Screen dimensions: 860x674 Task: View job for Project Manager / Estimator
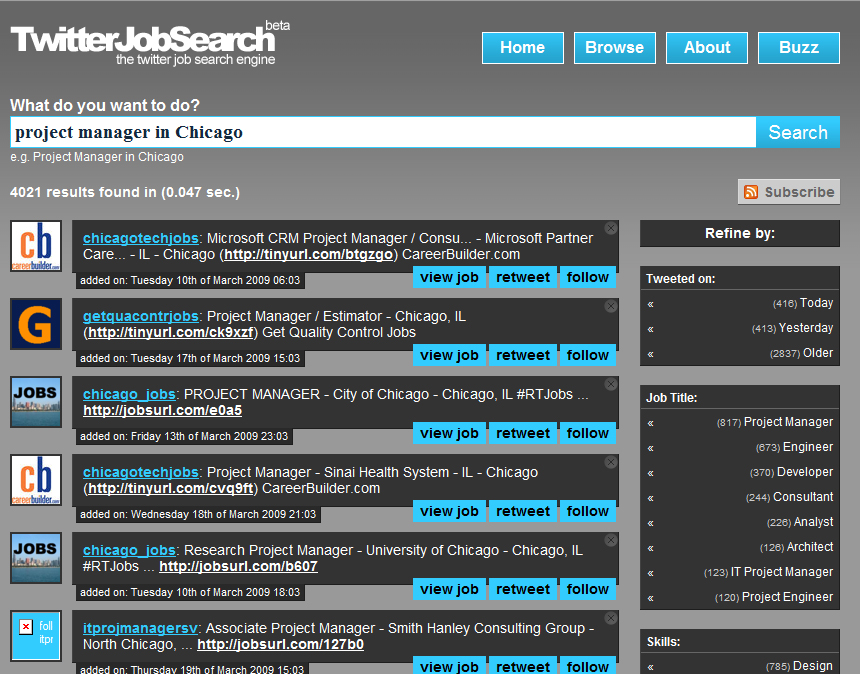(449, 355)
